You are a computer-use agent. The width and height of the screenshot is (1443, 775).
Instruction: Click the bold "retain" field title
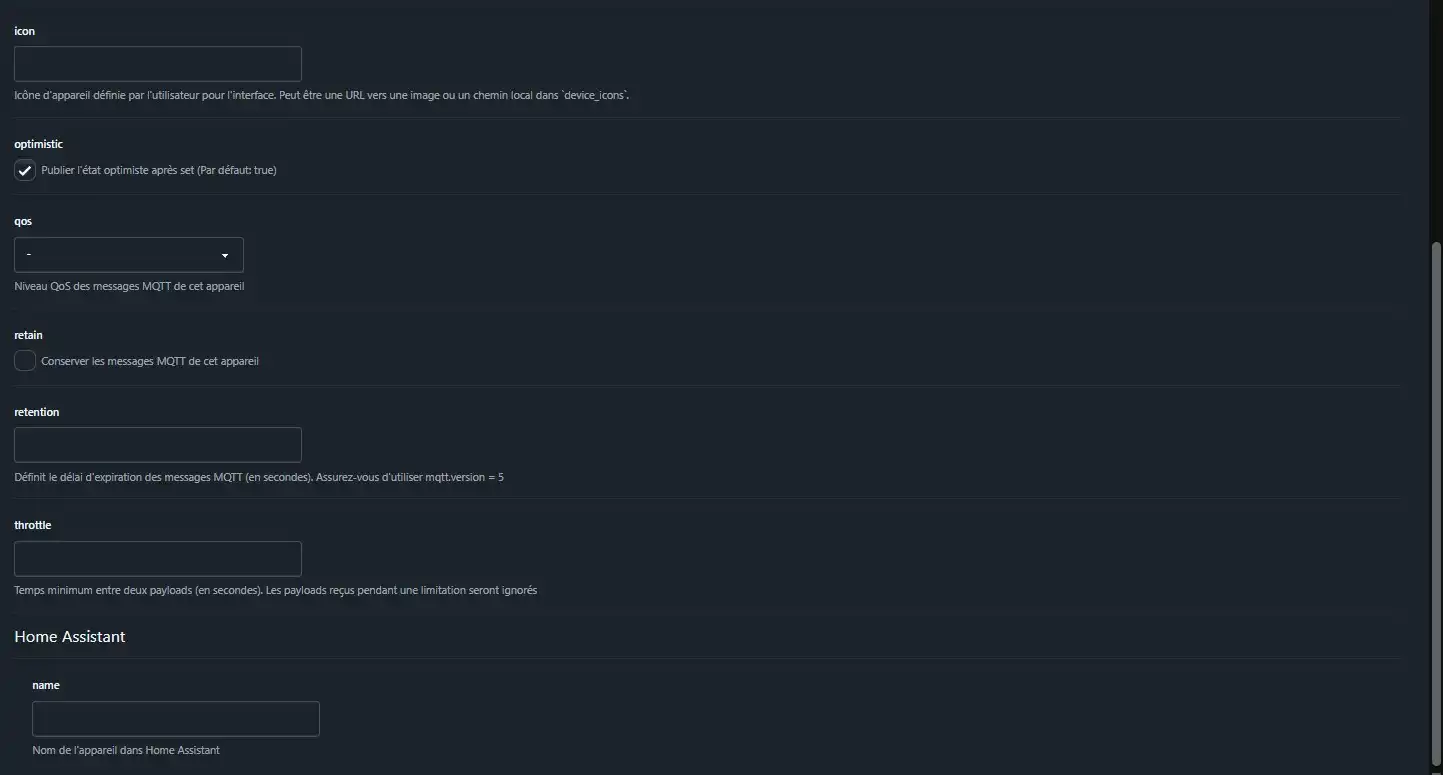click(29, 335)
